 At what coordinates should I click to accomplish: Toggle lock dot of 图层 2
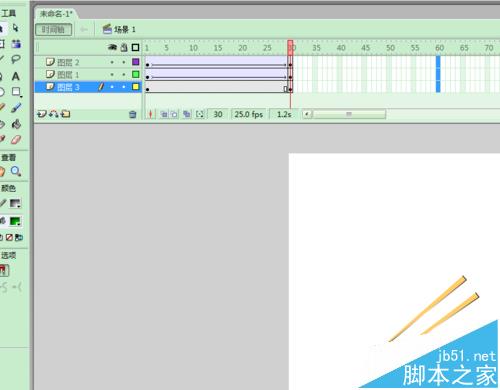click(x=124, y=62)
